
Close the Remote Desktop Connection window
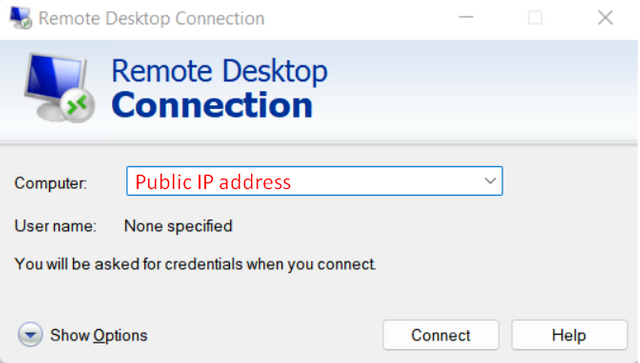point(605,18)
